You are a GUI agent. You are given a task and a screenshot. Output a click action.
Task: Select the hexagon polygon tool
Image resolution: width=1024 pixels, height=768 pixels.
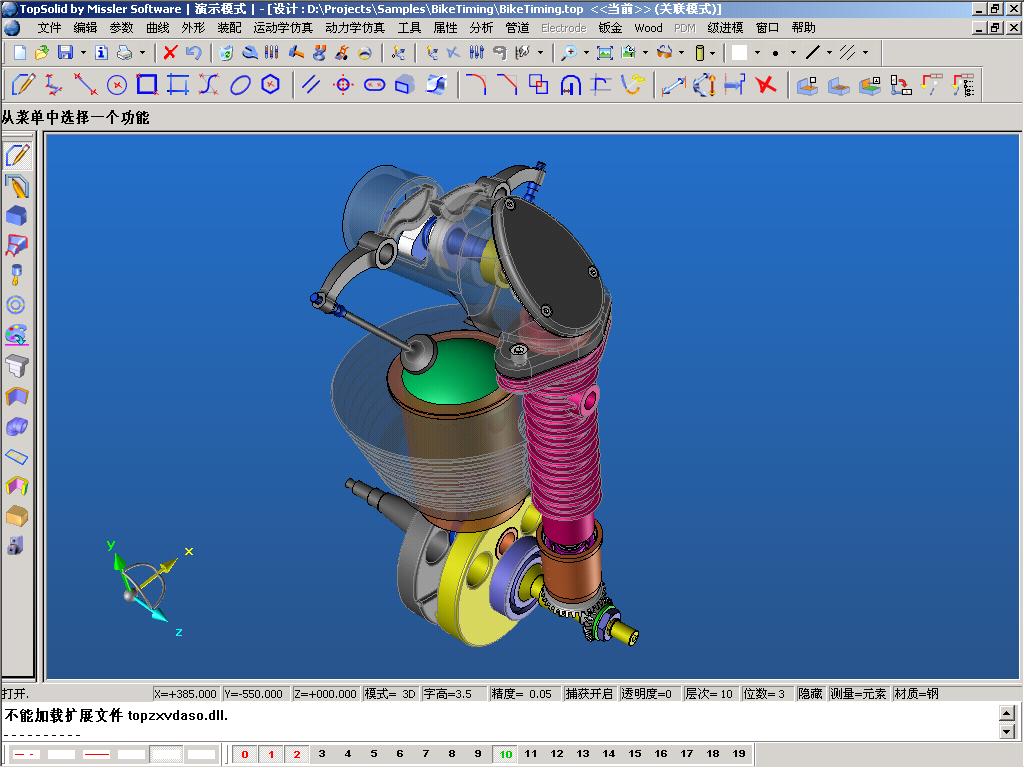(270, 84)
